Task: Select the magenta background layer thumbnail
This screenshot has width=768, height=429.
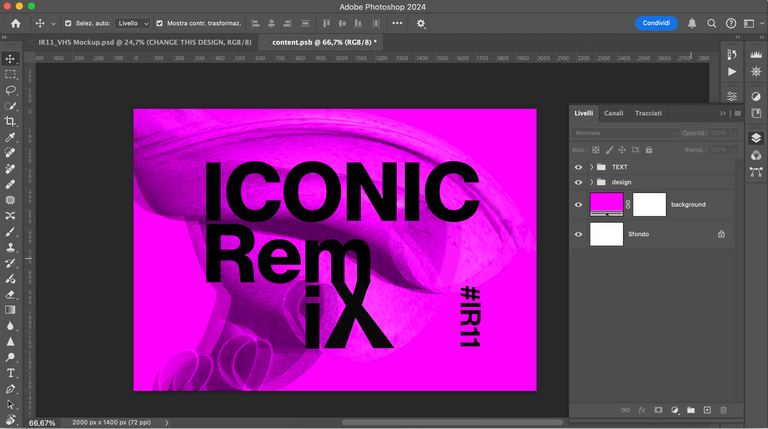Action: click(606, 204)
